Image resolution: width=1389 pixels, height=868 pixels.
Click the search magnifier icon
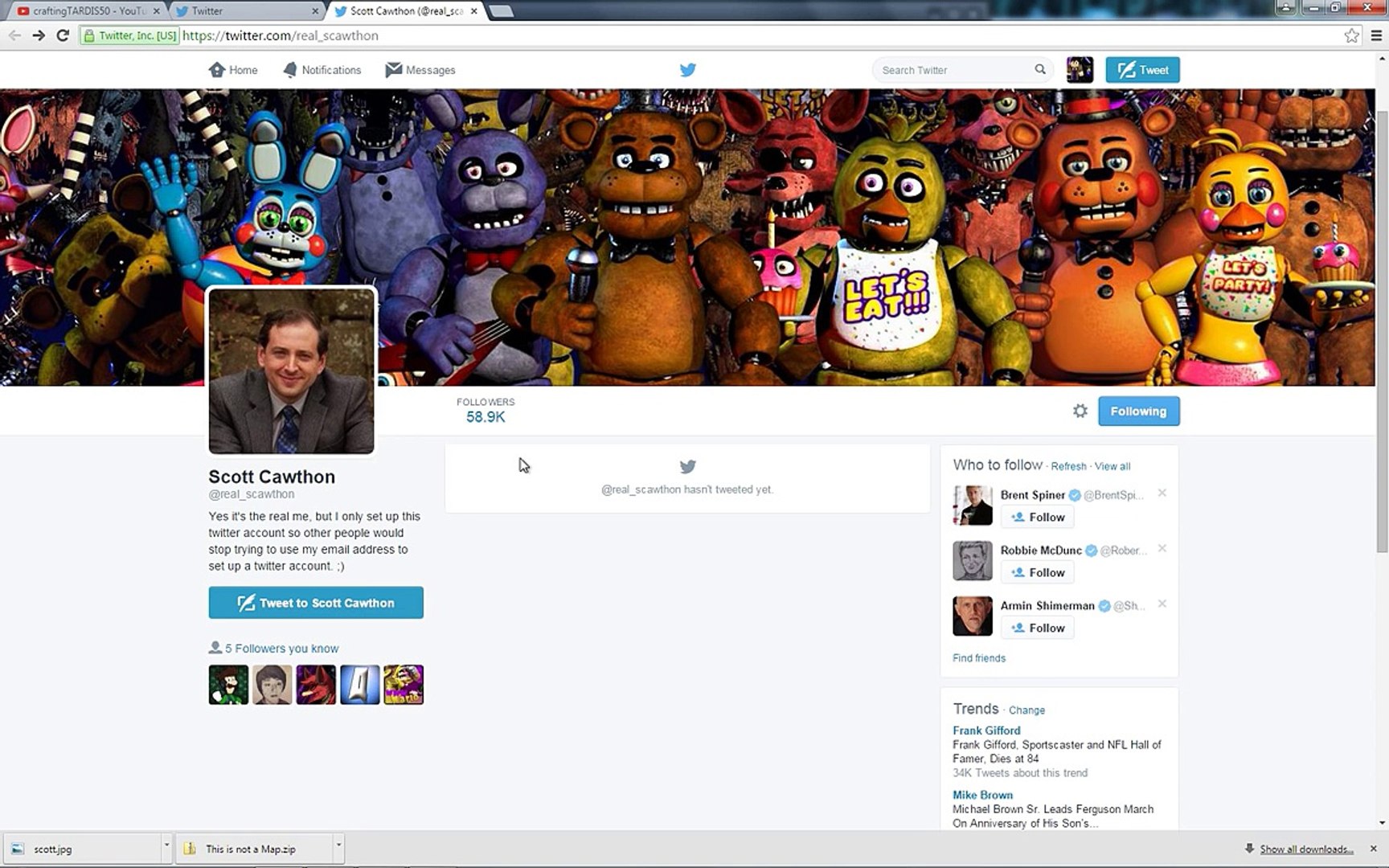tap(1039, 70)
